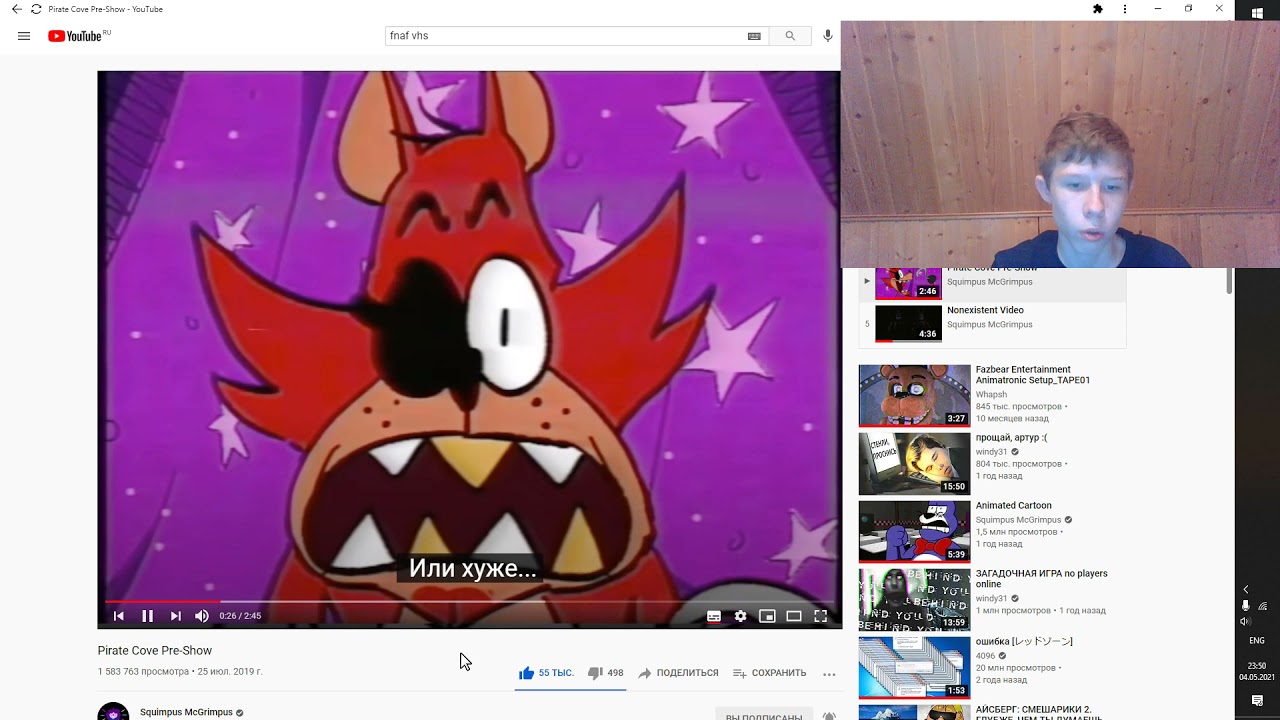This screenshot has width=1280, height=720.
Task: Open video player settings gear
Action: [x=740, y=616]
